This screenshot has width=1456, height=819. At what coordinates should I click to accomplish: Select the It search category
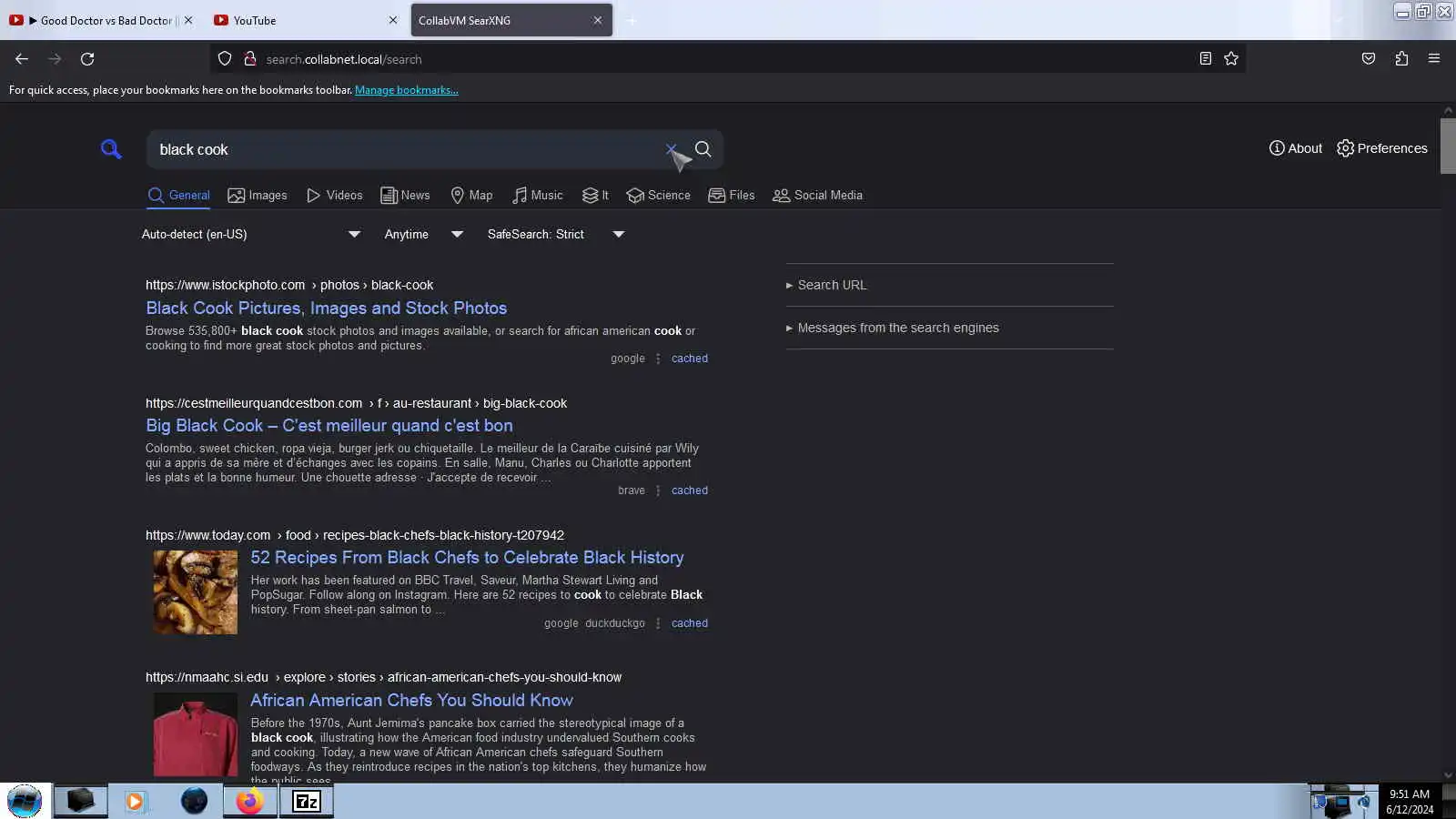click(x=595, y=195)
